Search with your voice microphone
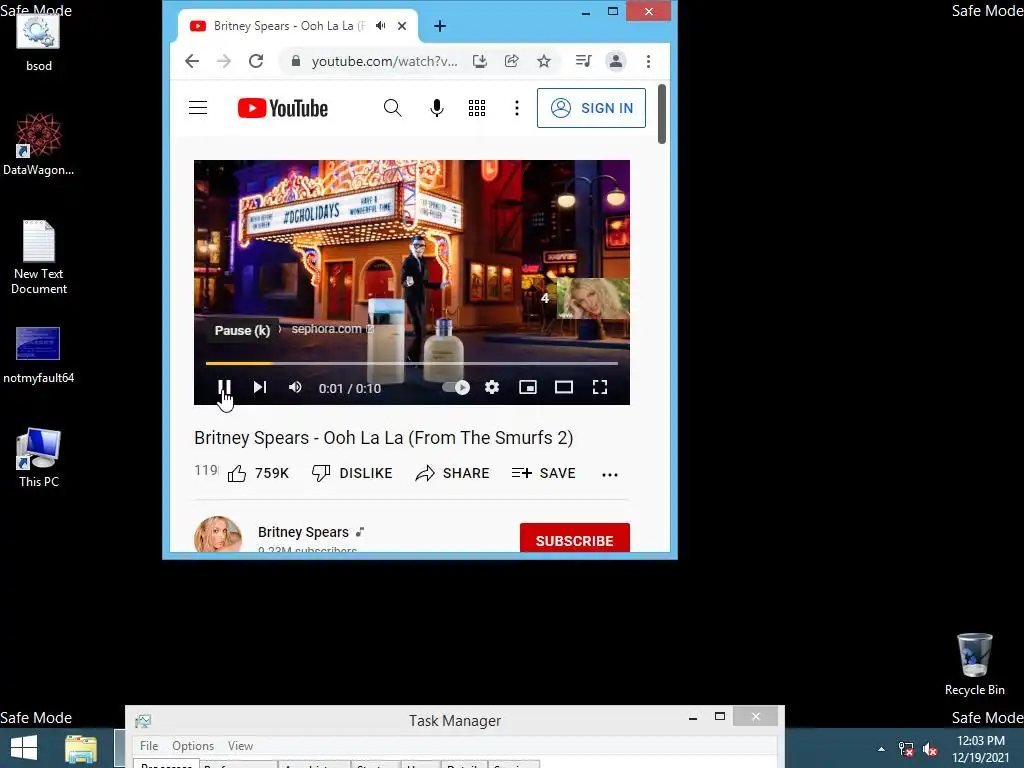The height and width of the screenshot is (768, 1024). pos(437,108)
